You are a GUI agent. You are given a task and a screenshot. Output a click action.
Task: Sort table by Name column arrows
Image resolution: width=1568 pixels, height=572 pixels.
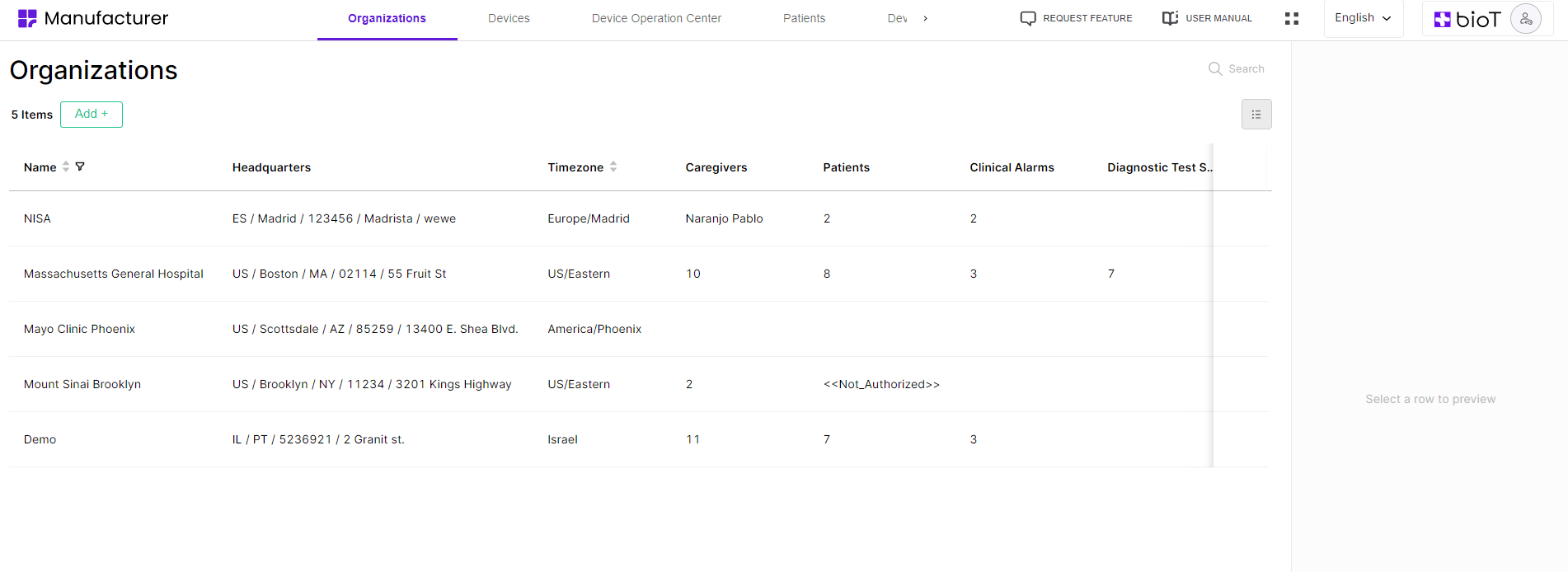[66, 166]
